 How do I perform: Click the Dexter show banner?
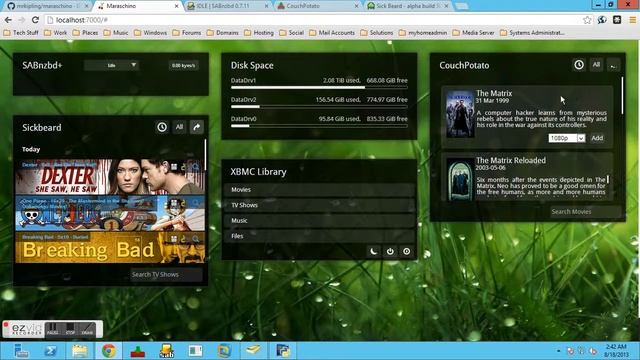[110, 177]
